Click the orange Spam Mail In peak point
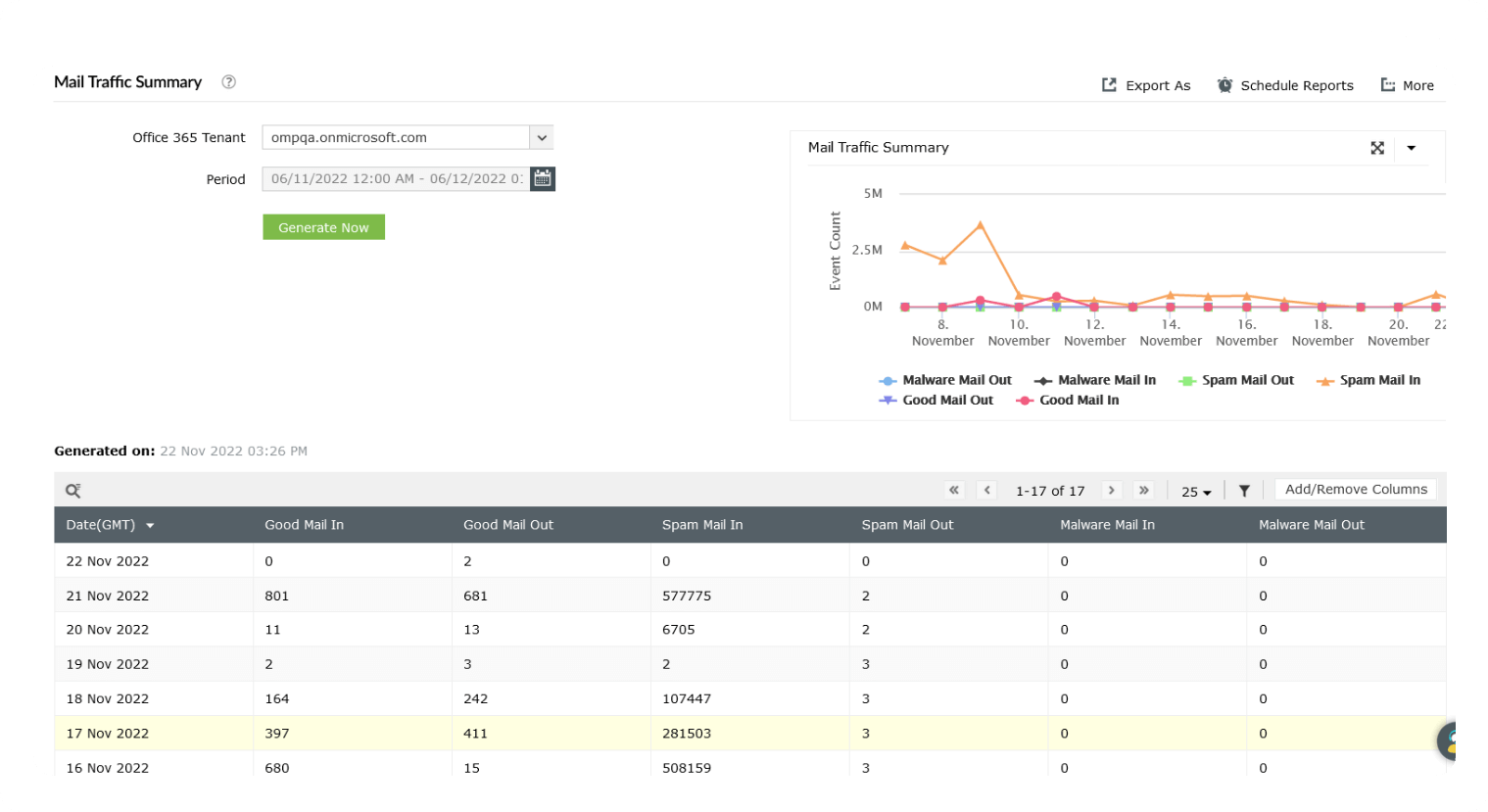This screenshot has height=812, width=1488. point(981,224)
